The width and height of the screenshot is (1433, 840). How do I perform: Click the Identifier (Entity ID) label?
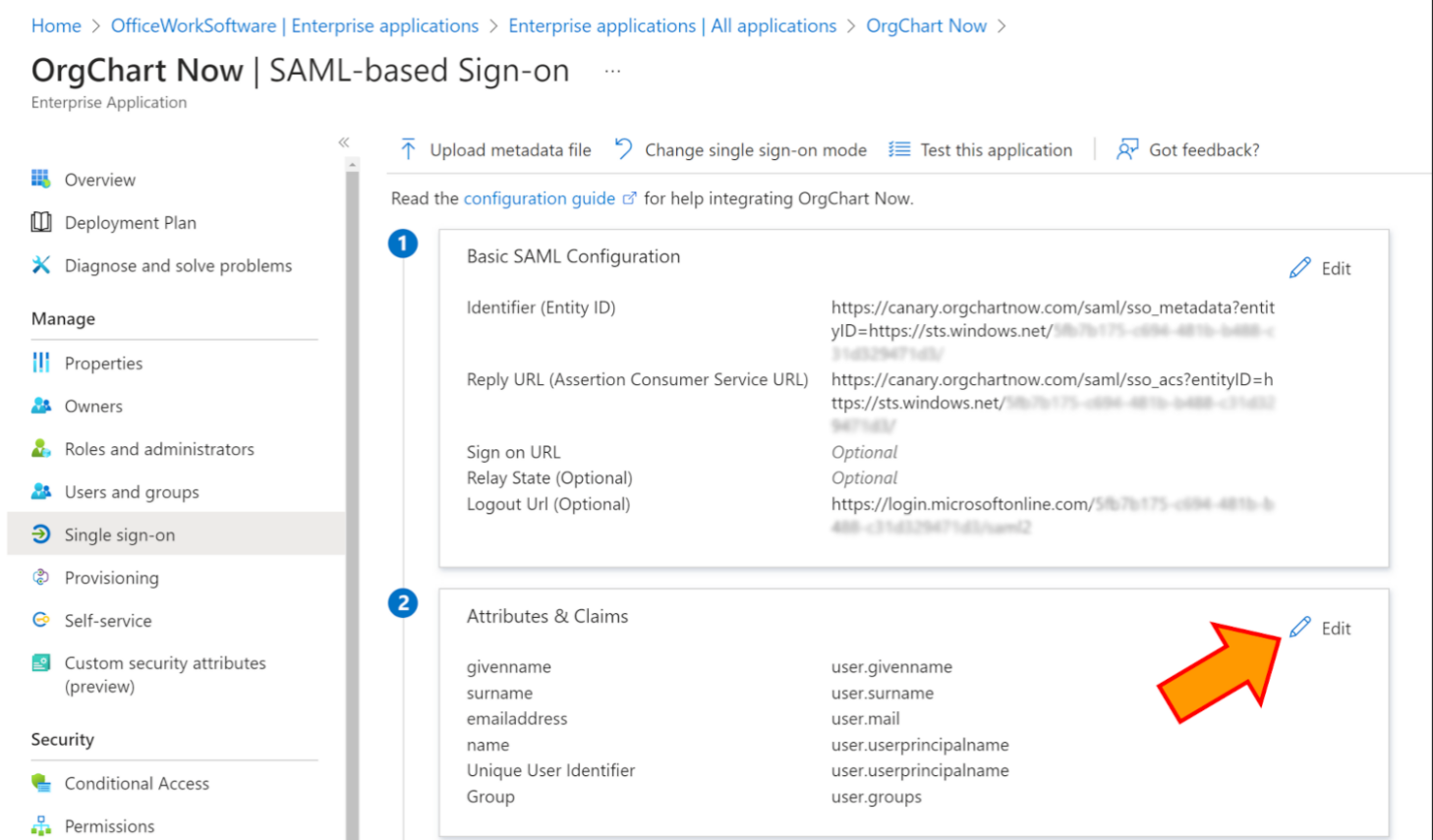tap(541, 308)
